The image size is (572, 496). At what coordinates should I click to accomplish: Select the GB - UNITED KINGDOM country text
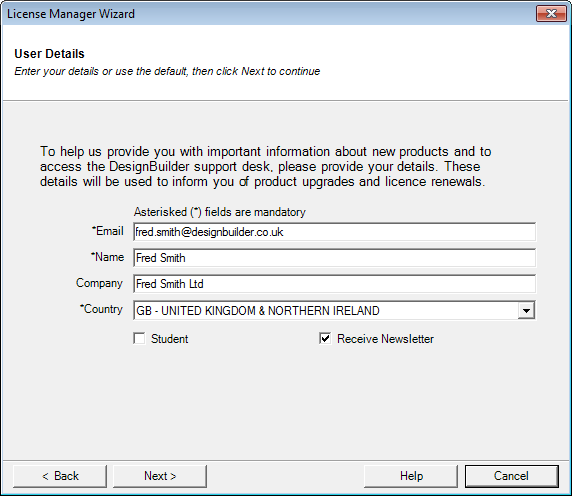pyautogui.click(x=258, y=311)
